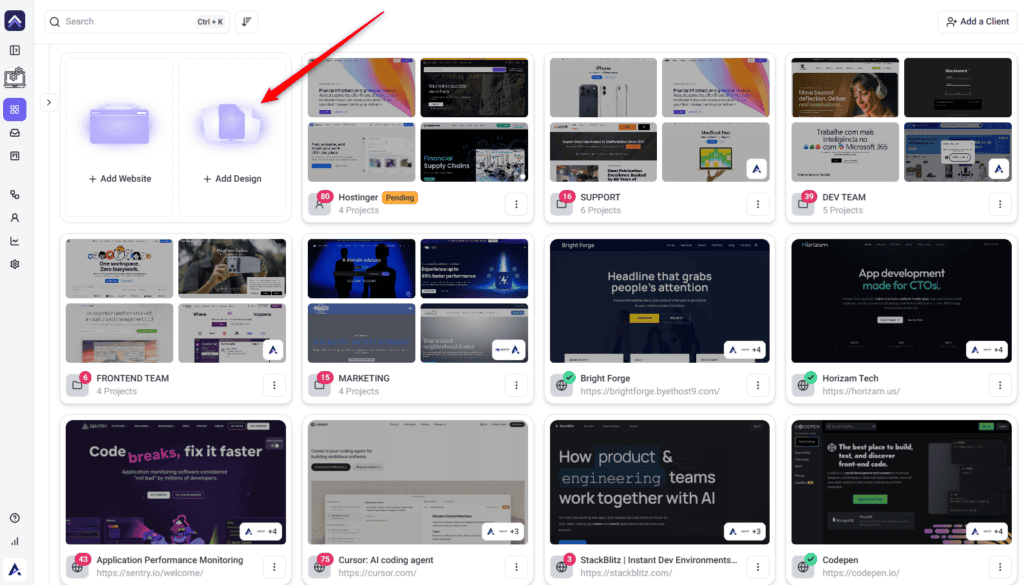Open the Hostinger client title
Image resolution: width=1024 pixels, height=585 pixels.
click(358, 197)
